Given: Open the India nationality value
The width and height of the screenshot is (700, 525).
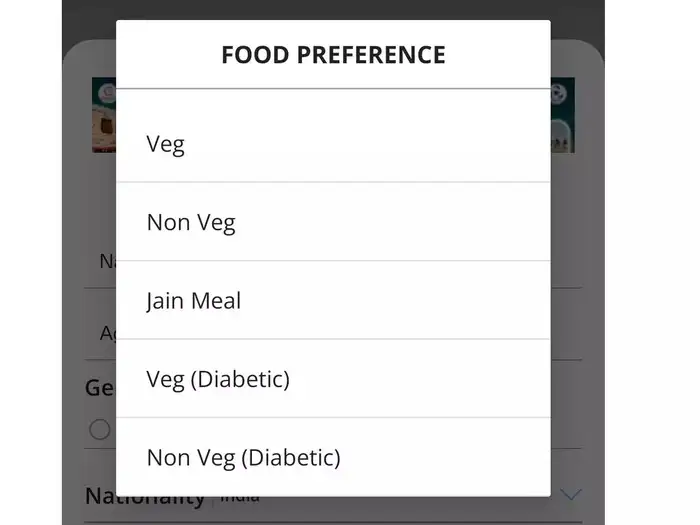Looking at the screenshot, I should tap(240, 497).
